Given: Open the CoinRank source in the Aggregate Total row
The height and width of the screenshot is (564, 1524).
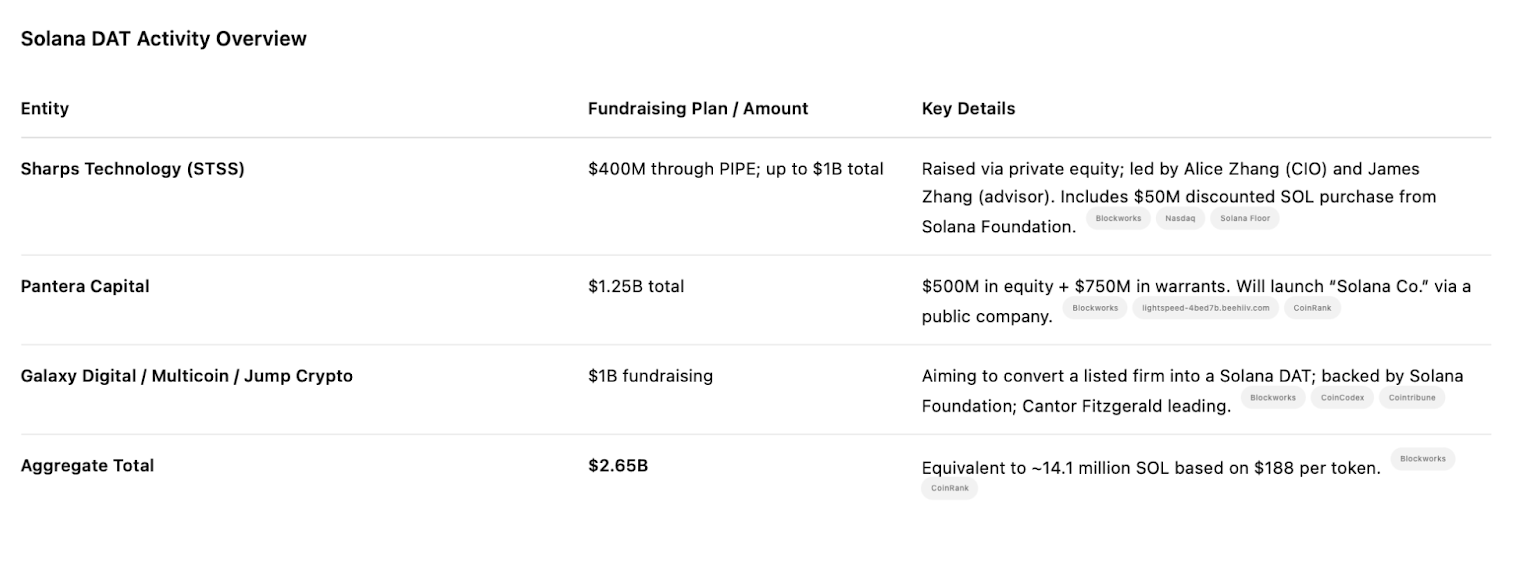Looking at the screenshot, I should [949, 489].
